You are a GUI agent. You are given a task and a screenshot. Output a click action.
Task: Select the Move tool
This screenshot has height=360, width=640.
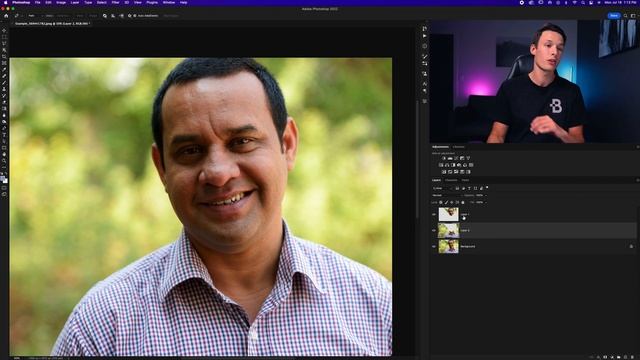coord(4,31)
